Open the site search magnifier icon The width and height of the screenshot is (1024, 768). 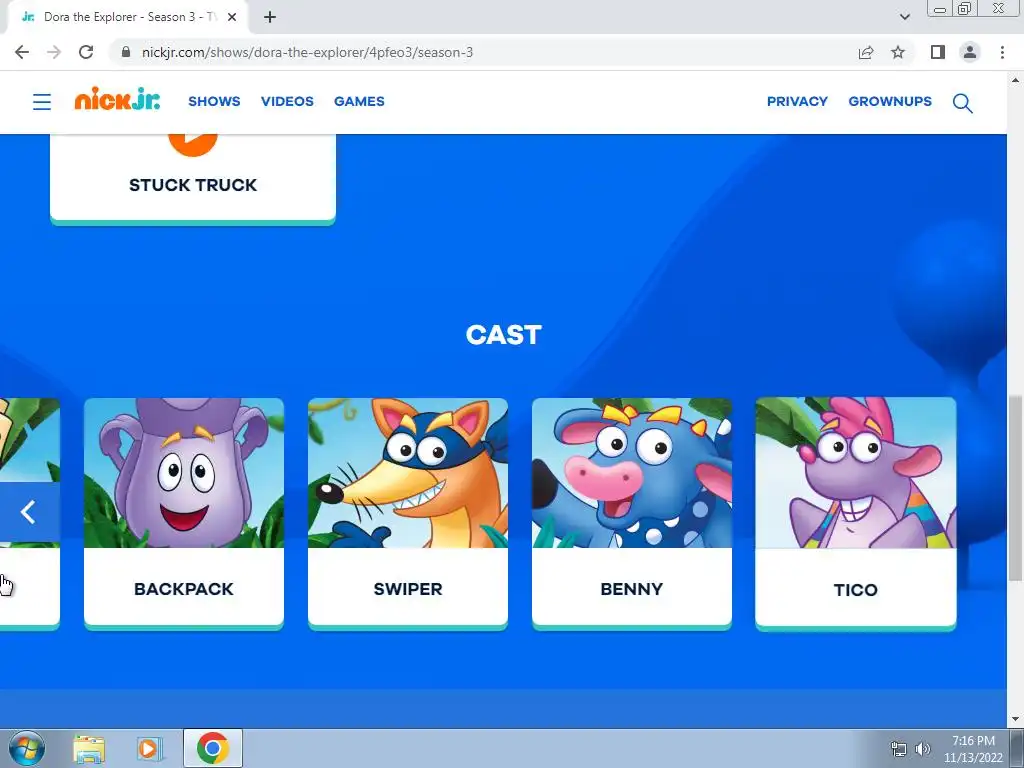pos(963,103)
